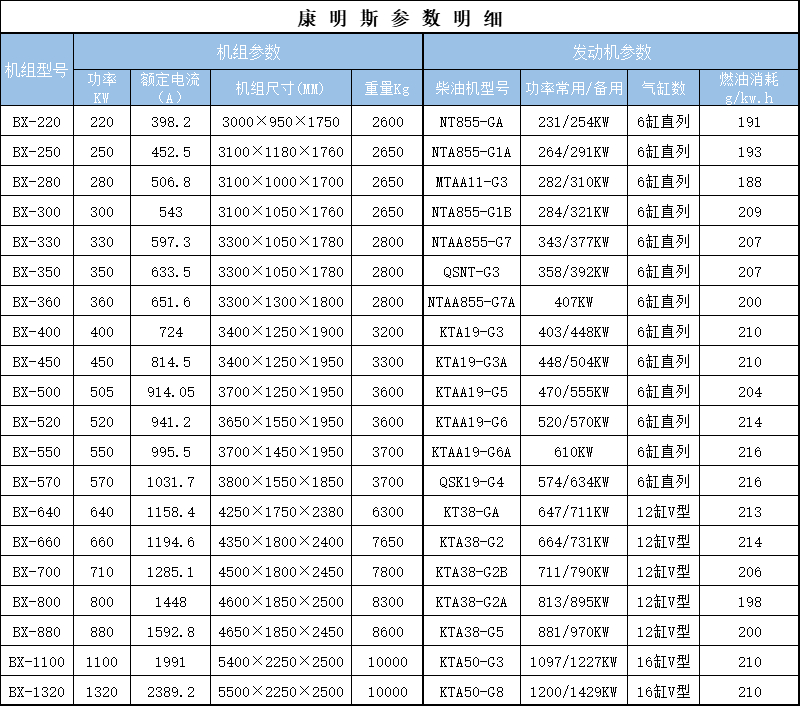Select the BX-350 model cell
Viewport: 800px width, 706px height.
37,272
